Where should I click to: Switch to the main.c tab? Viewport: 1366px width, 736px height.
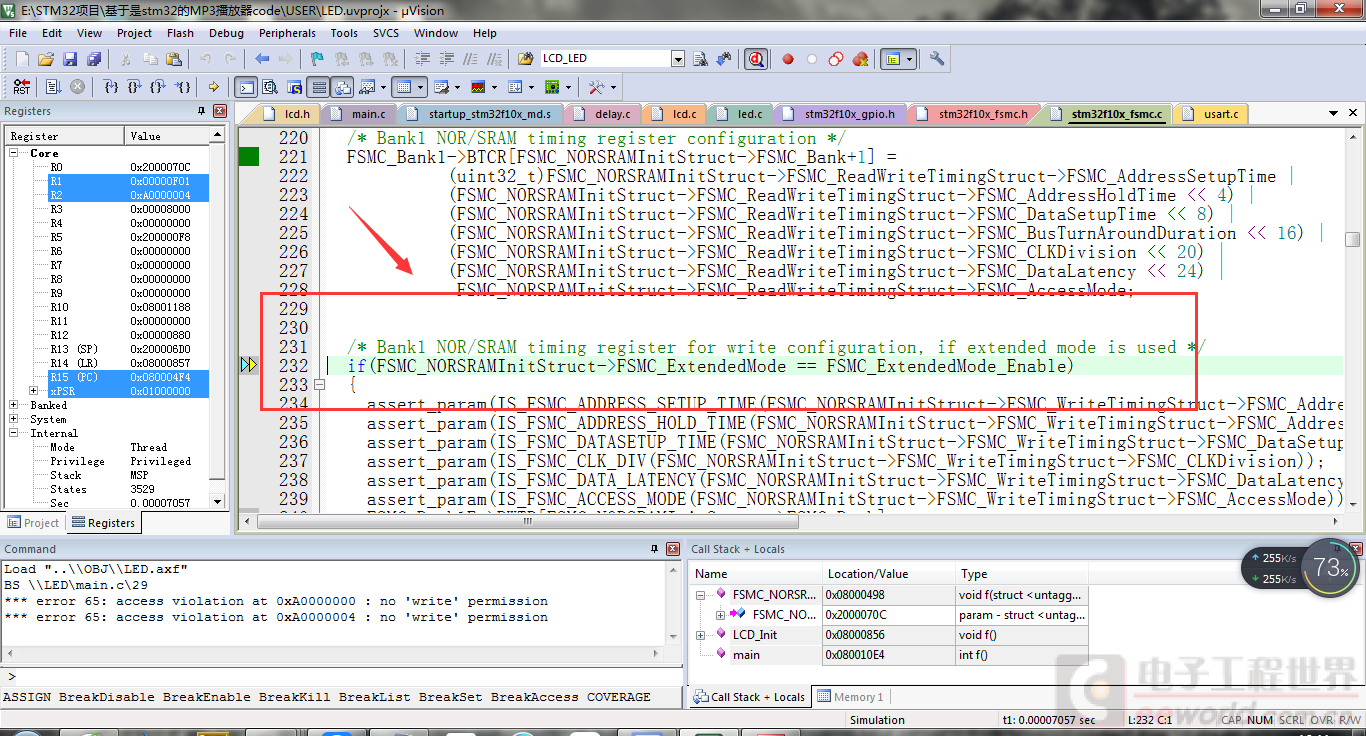(x=359, y=114)
